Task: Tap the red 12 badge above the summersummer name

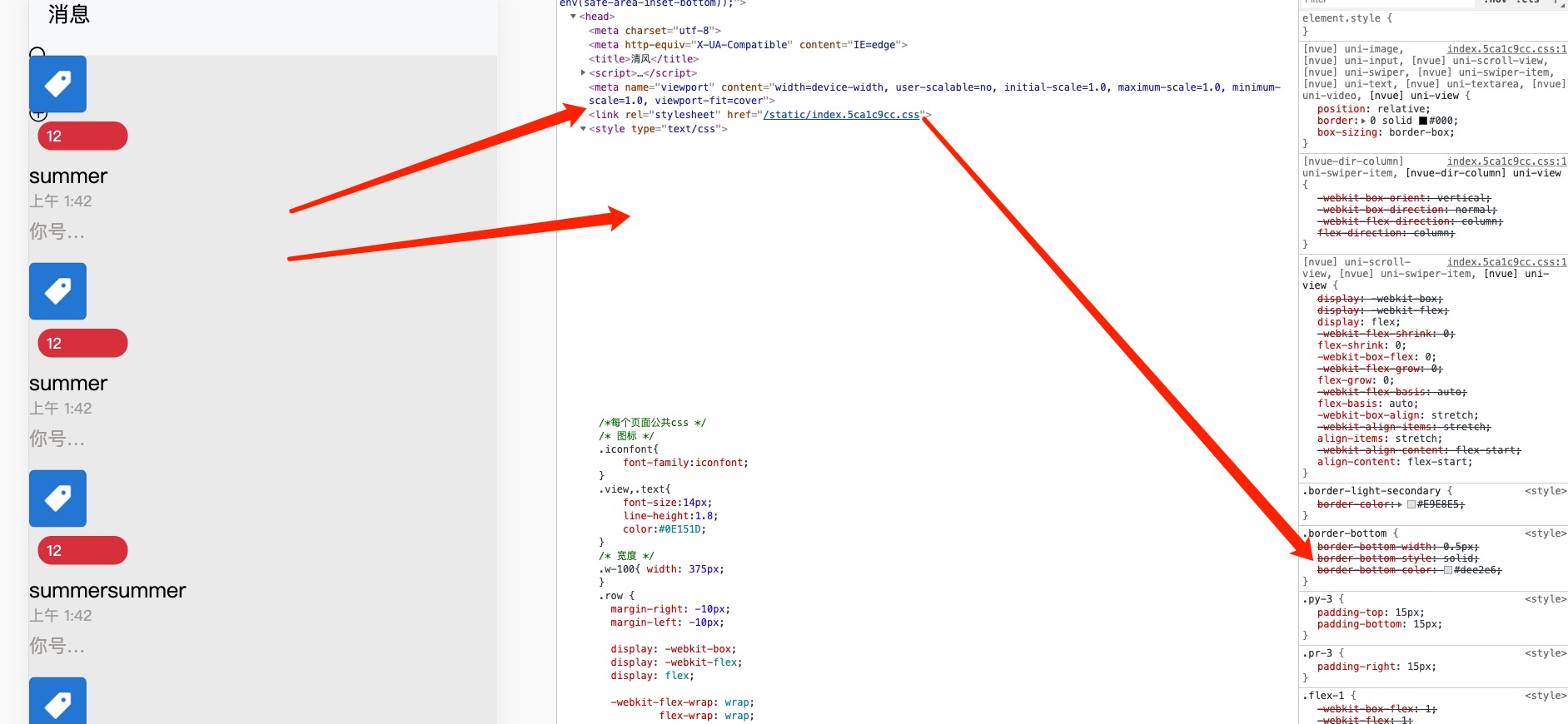Action: [x=82, y=550]
